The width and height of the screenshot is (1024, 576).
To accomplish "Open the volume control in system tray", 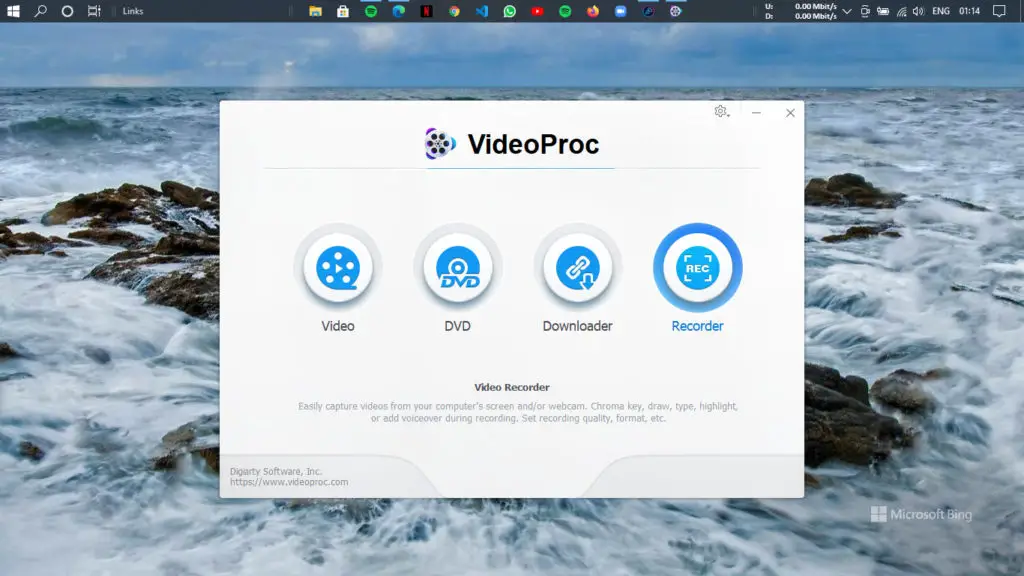I will coord(918,11).
